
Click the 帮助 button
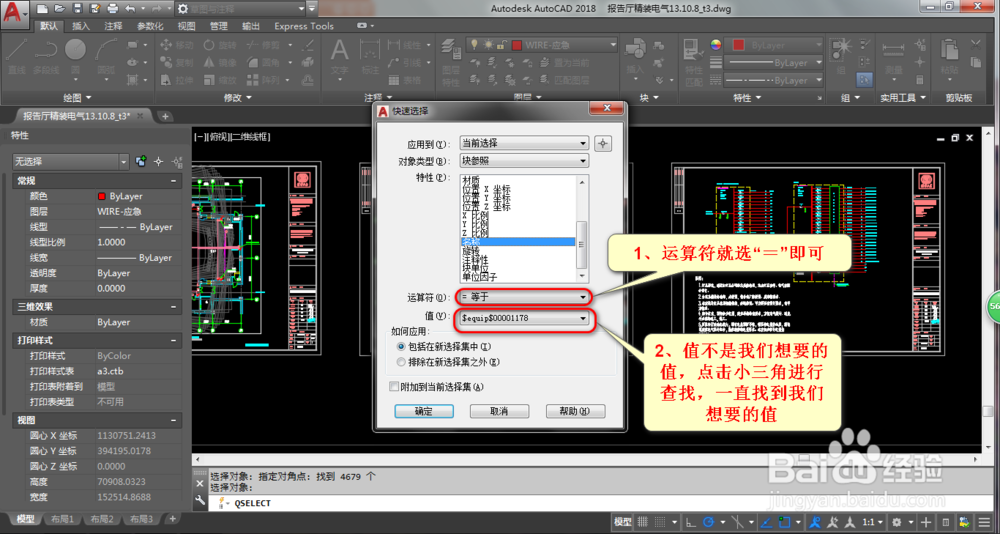pos(575,412)
